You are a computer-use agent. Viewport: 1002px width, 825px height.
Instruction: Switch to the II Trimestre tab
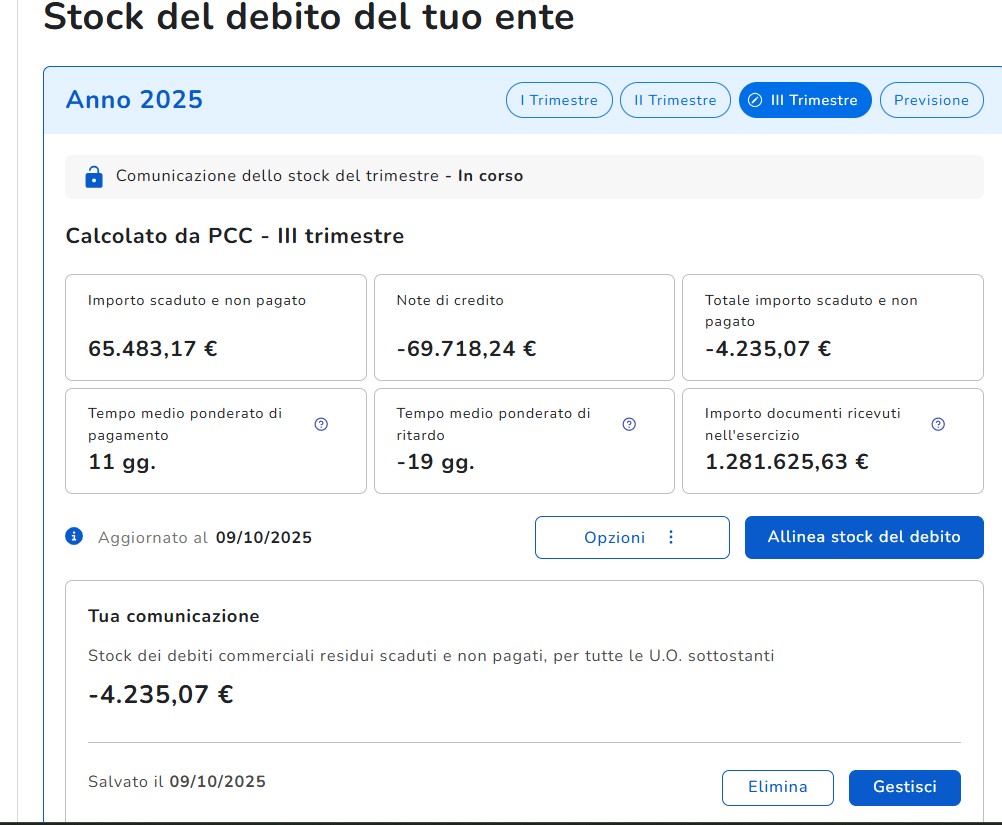point(675,100)
